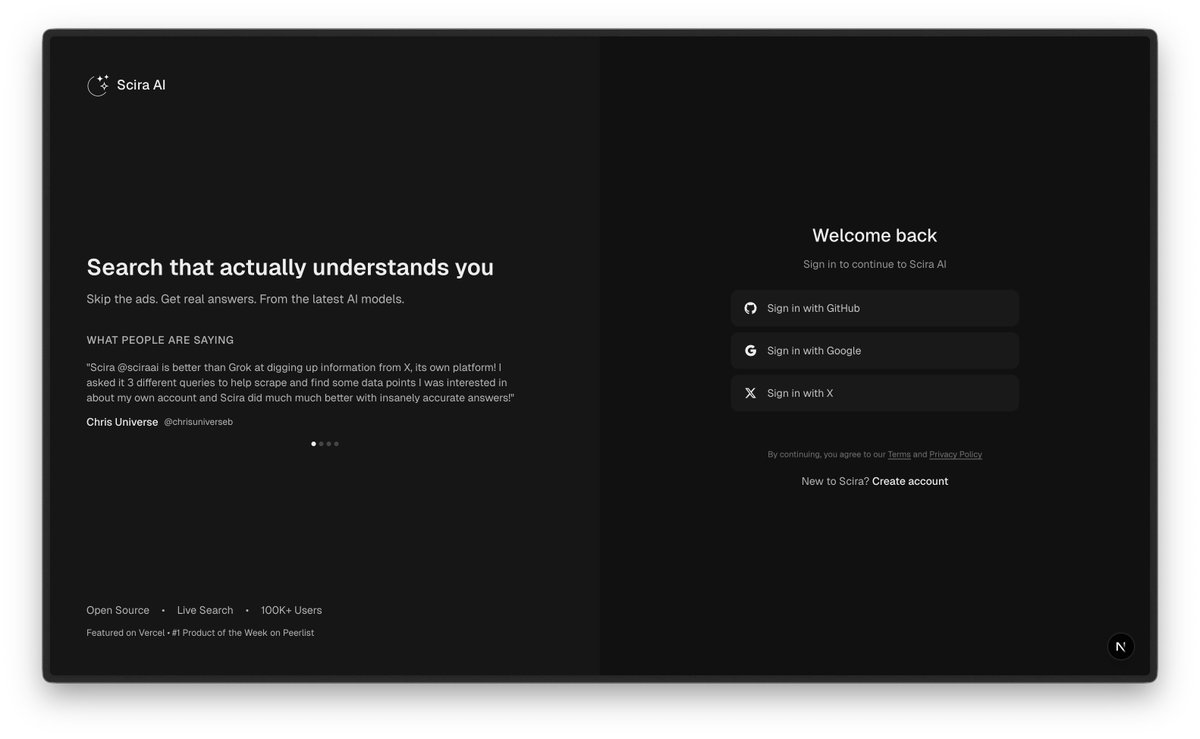Image resolution: width=1200 pixels, height=739 pixels.
Task: Click the Scira AI brand name
Action: point(141,85)
